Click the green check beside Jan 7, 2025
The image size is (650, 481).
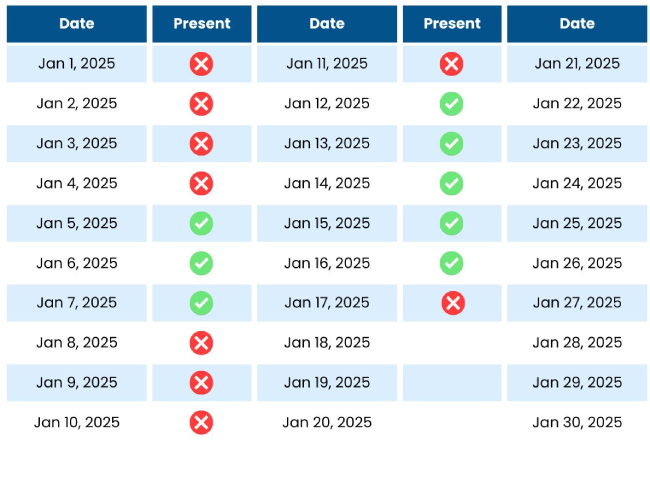[x=201, y=303]
